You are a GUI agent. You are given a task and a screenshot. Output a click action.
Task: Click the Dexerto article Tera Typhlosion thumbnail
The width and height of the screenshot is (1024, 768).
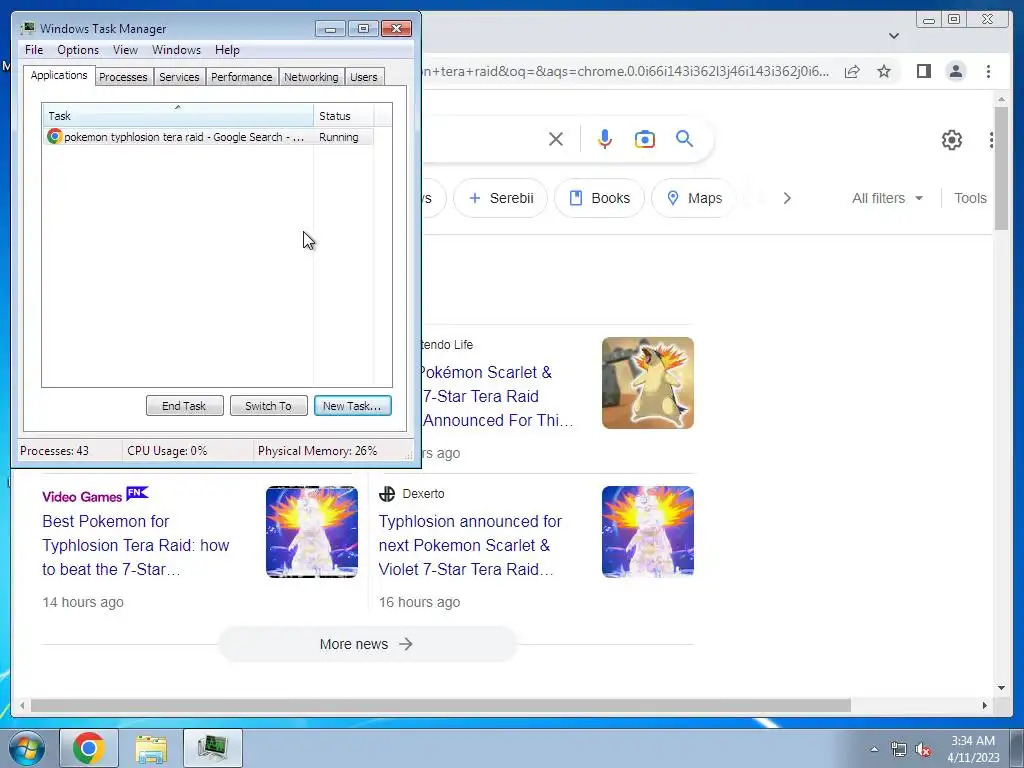648,532
